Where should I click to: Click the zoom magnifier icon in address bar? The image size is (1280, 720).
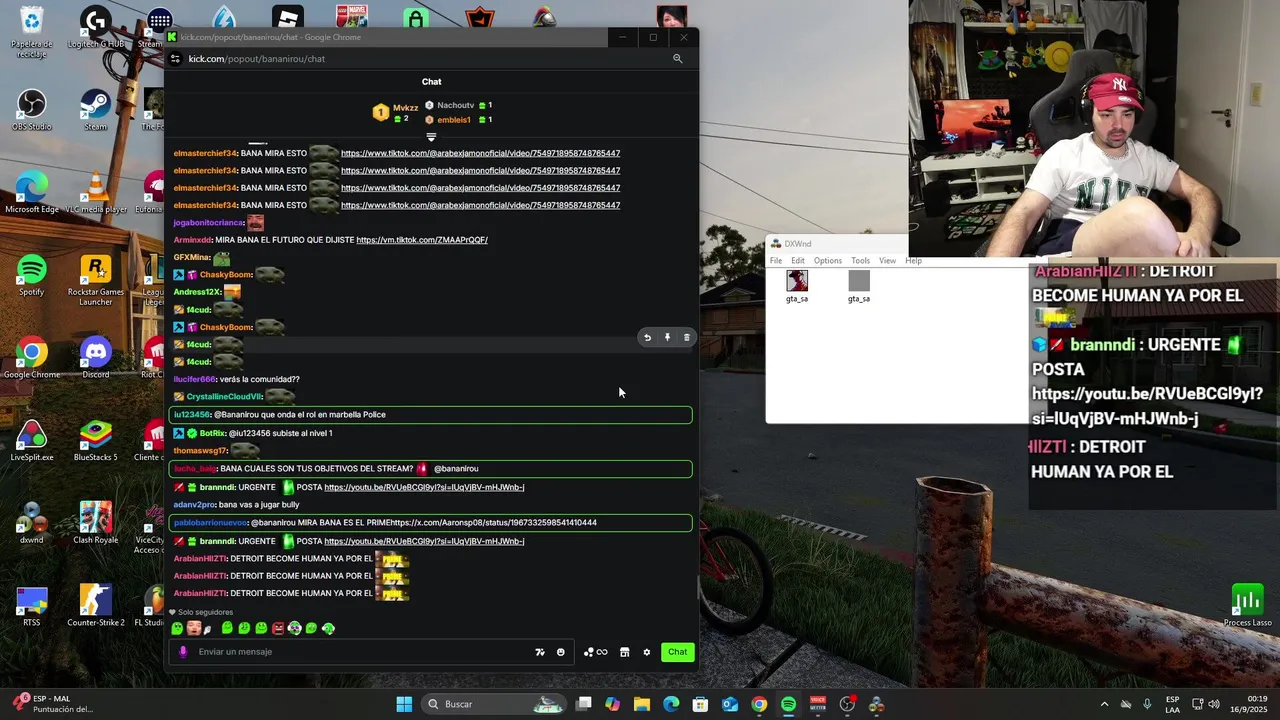(x=677, y=59)
